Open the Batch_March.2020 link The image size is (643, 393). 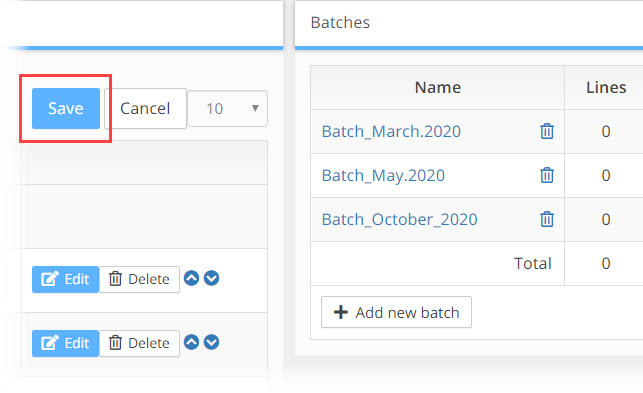point(391,131)
